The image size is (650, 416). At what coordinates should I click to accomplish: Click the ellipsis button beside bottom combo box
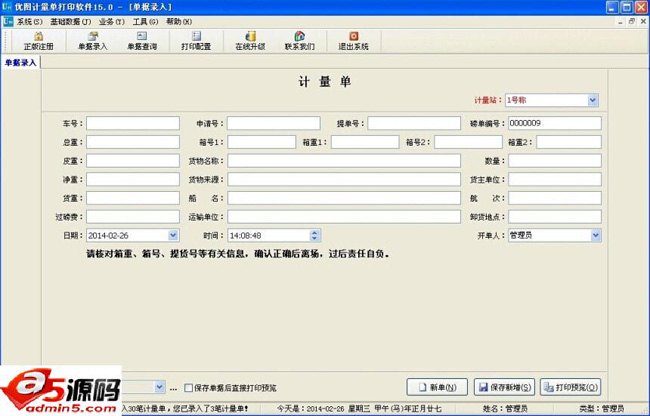click(x=173, y=388)
